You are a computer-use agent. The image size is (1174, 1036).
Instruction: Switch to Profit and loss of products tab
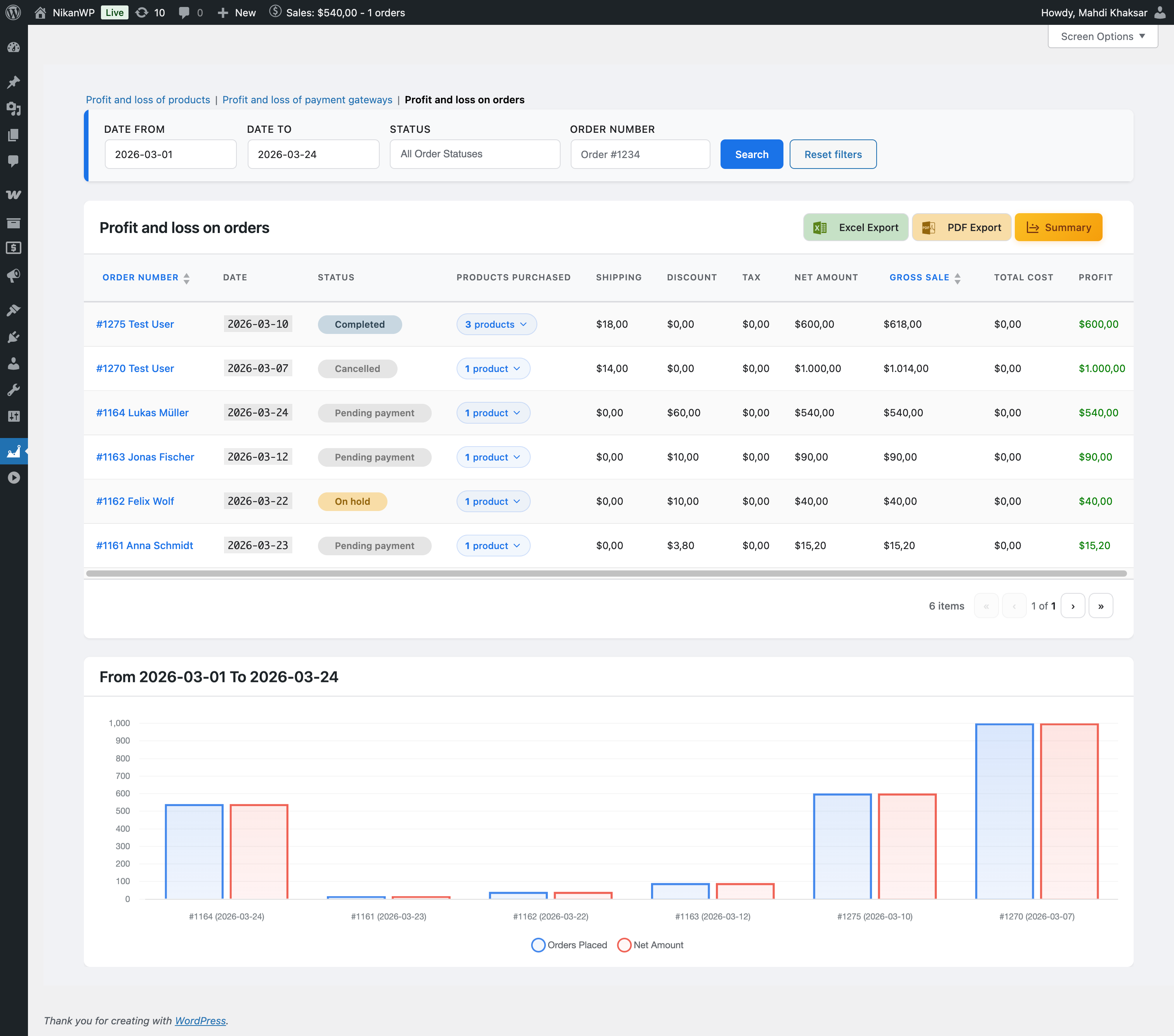pyautogui.click(x=148, y=99)
